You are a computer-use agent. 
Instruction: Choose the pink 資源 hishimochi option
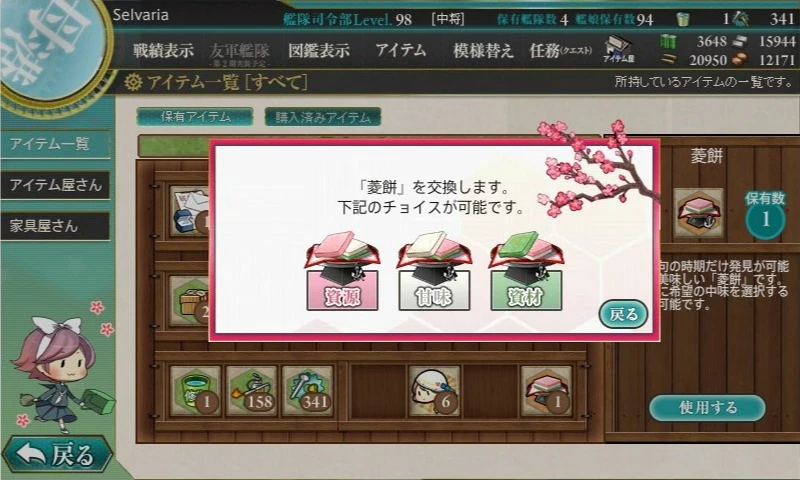tap(342, 271)
